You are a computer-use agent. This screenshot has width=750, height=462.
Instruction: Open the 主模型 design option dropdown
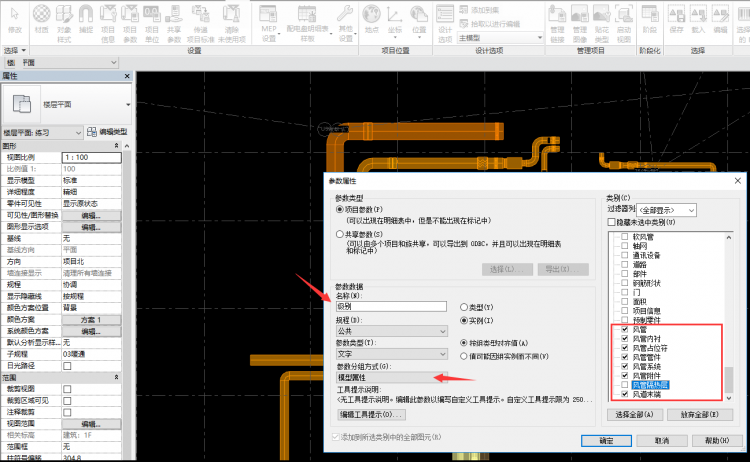click(501, 38)
